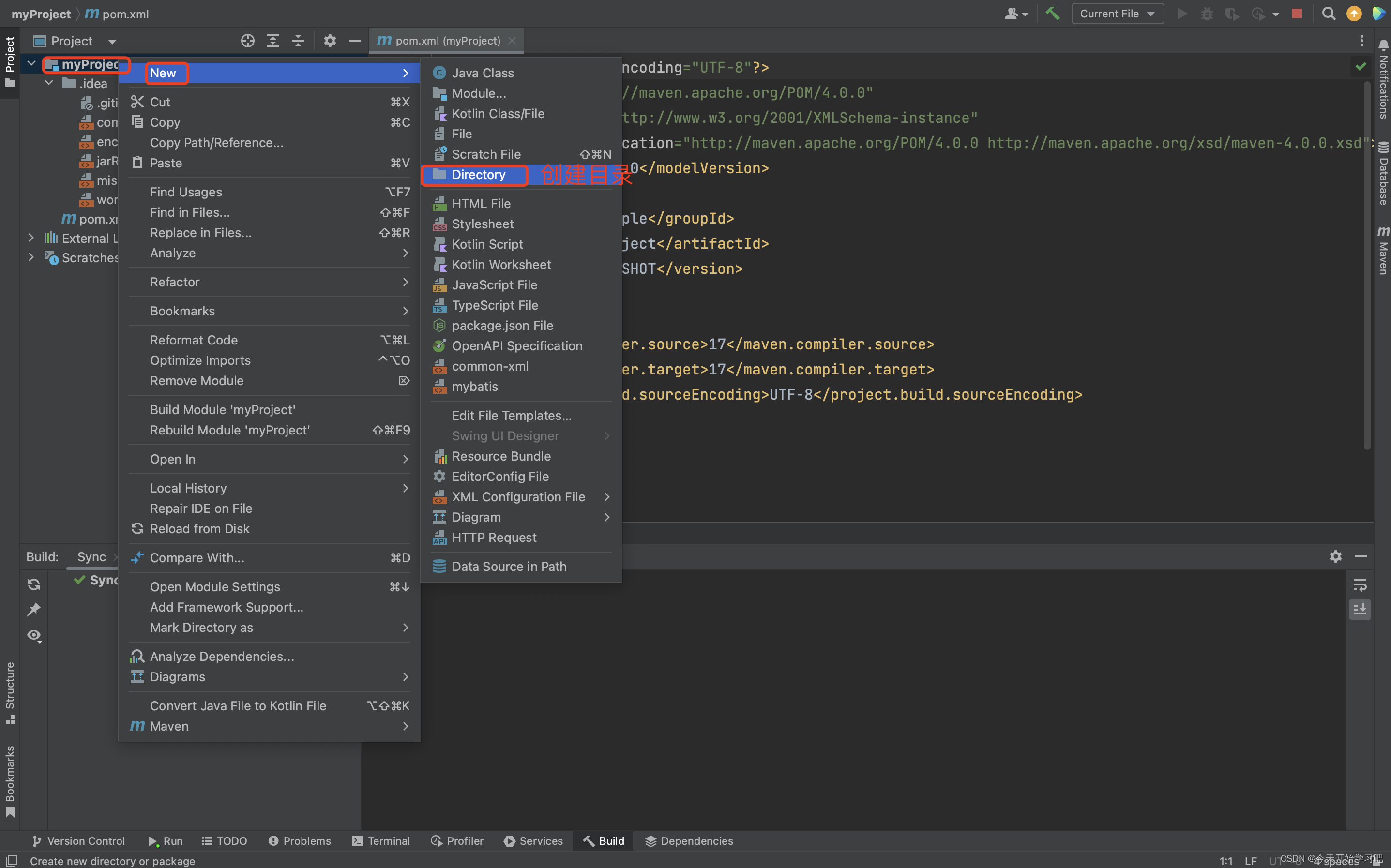Hide the Project panel with minus icon
Screen dimensions: 1391x868
(355, 41)
